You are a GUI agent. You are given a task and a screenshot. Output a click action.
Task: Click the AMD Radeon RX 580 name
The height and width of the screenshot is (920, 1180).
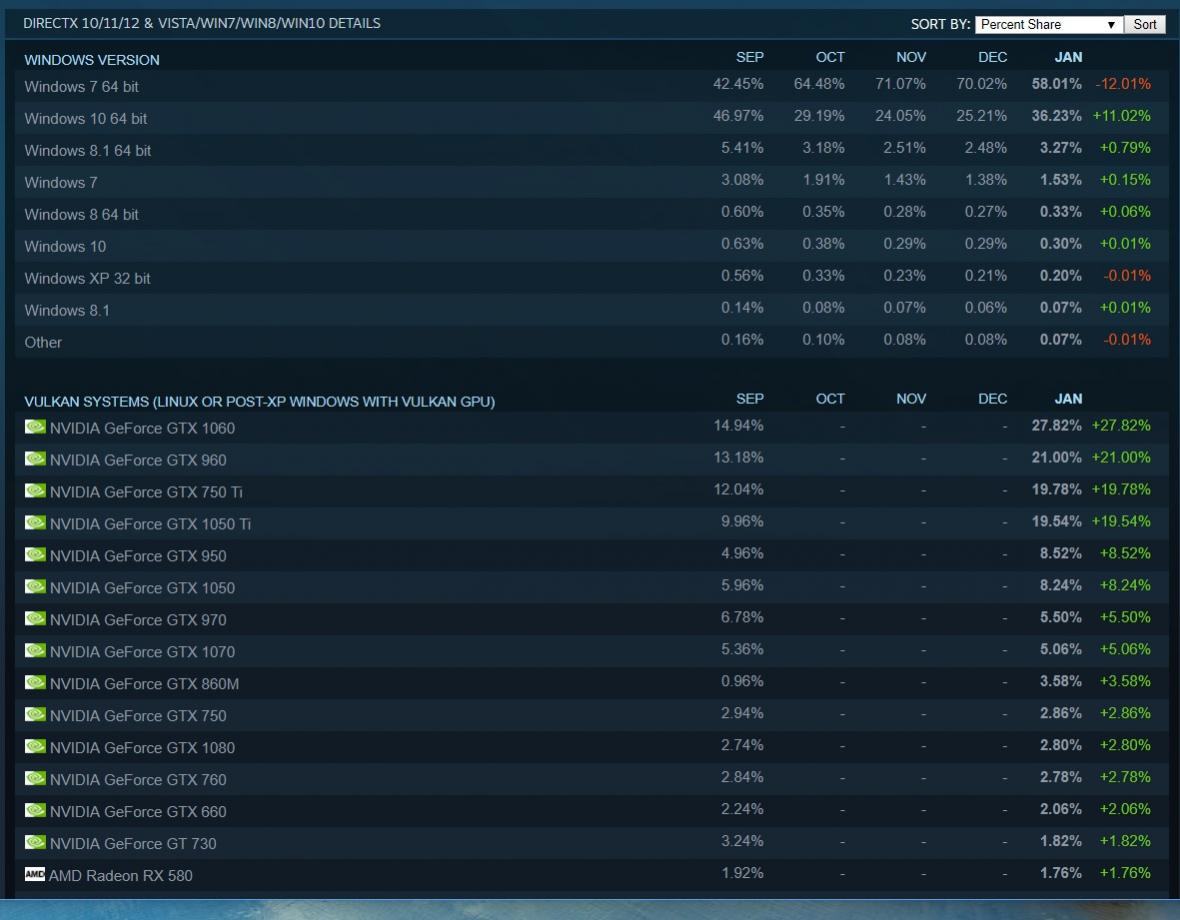pos(120,876)
